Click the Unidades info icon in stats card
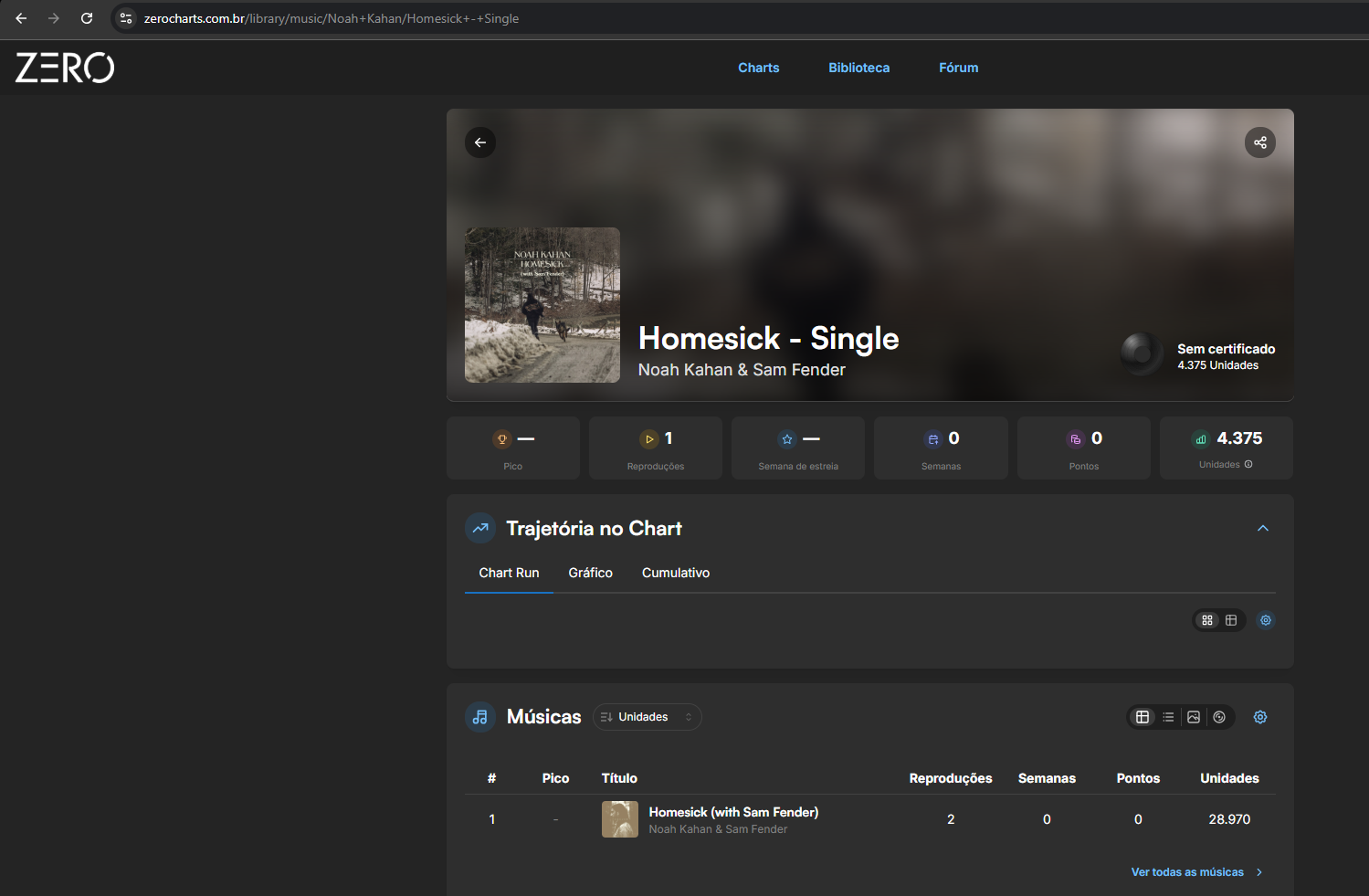The image size is (1369, 896). pyautogui.click(x=1248, y=464)
